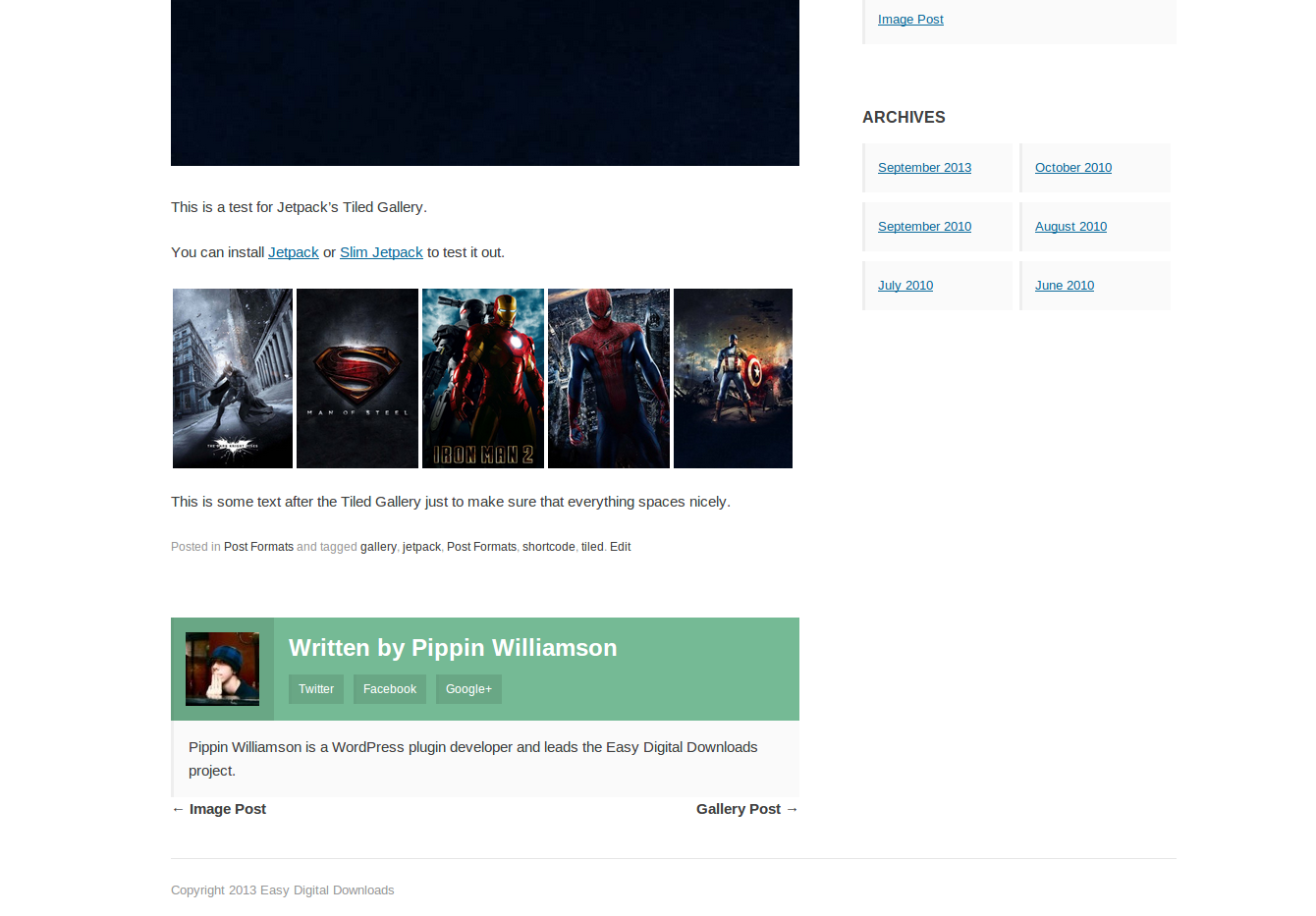Open the August 2010 archive link
Viewport: 1316px width, 916px height.
tap(1070, 227)
